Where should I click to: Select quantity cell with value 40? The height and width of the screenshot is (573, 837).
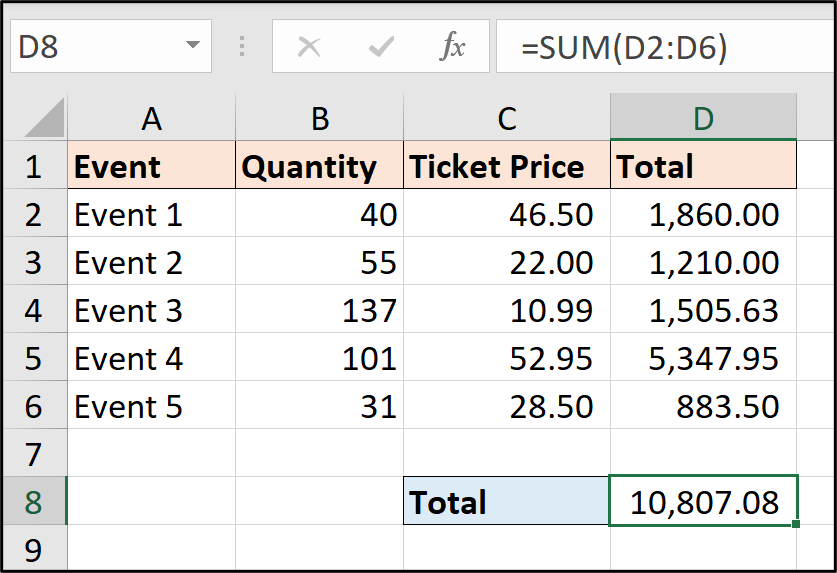click(319, 213)
